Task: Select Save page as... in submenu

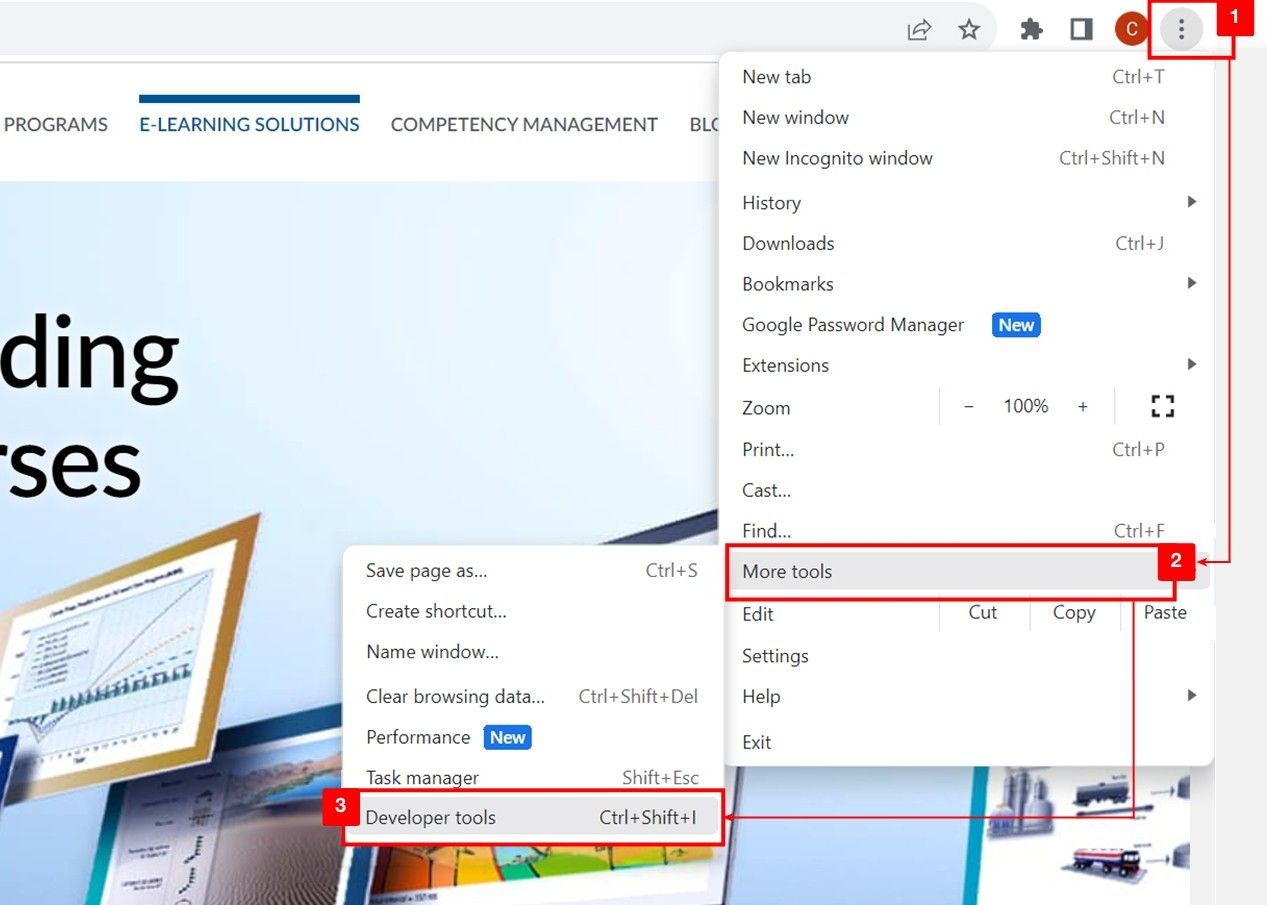Action: click(532, 571)
